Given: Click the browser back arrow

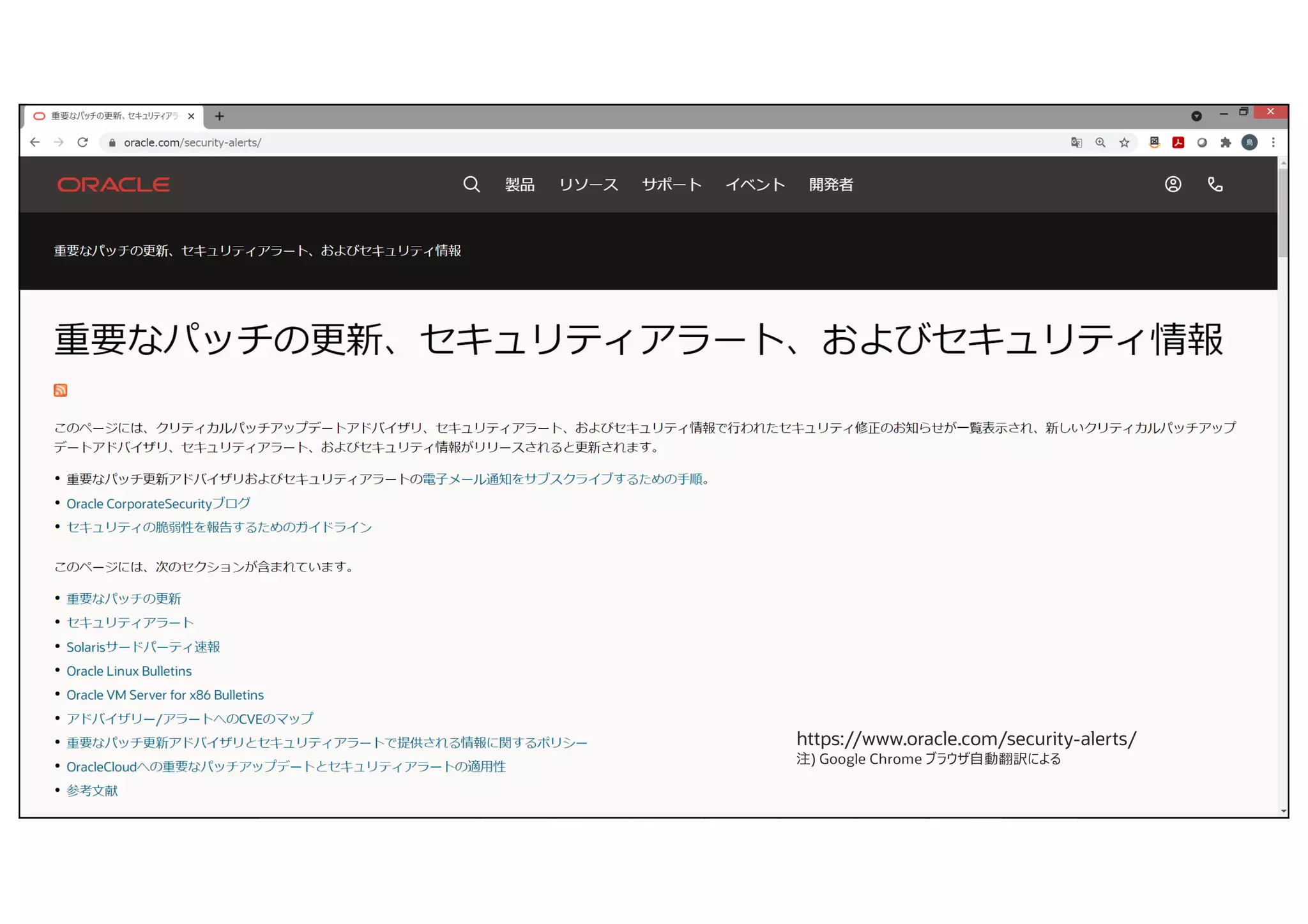Looking at the screenshot, I should coord(35,142).
